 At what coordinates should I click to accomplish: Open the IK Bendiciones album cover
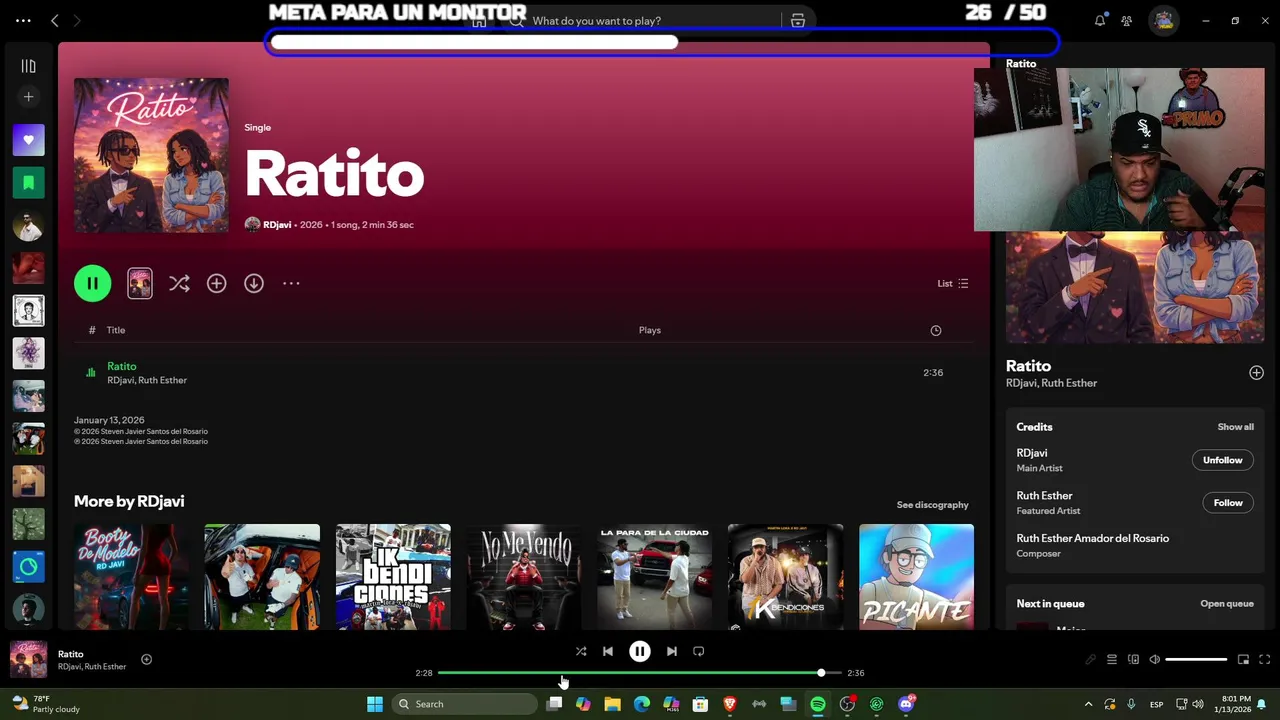(393, 577)
